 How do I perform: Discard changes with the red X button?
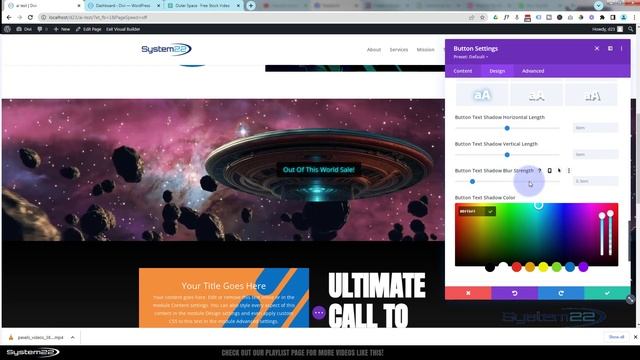coord(468,293)
